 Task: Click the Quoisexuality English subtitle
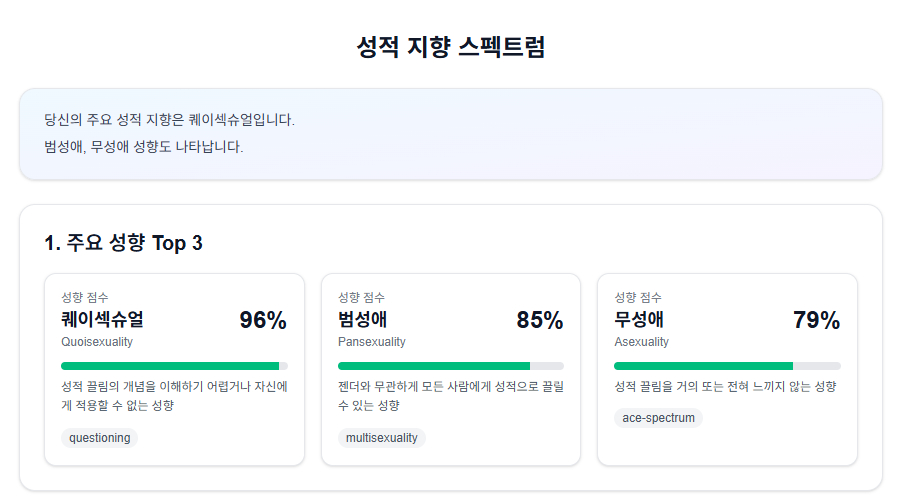tap(97, 342)
